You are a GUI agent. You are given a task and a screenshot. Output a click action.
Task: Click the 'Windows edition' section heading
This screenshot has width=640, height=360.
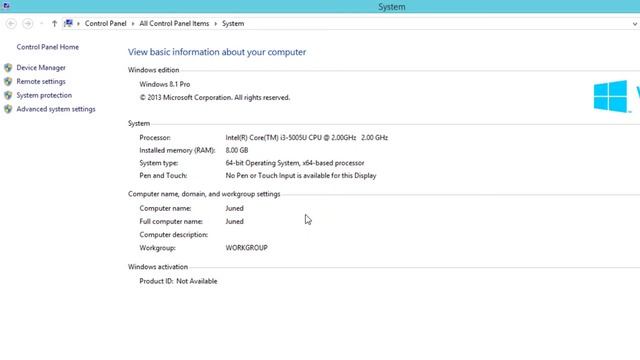click(153, 70)
